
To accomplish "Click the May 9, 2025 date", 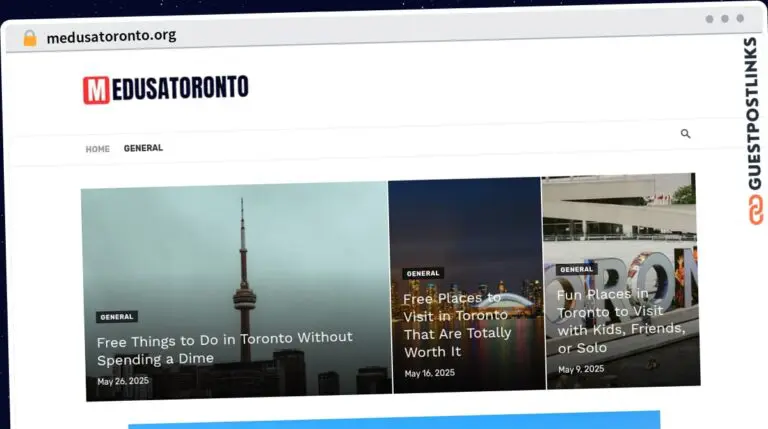I will [581, 369].
